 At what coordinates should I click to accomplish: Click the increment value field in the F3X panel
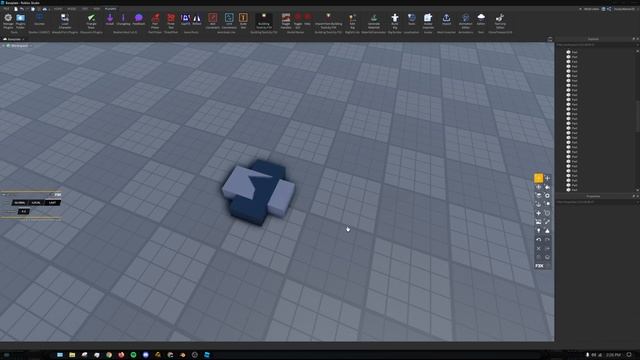point(24,211)
